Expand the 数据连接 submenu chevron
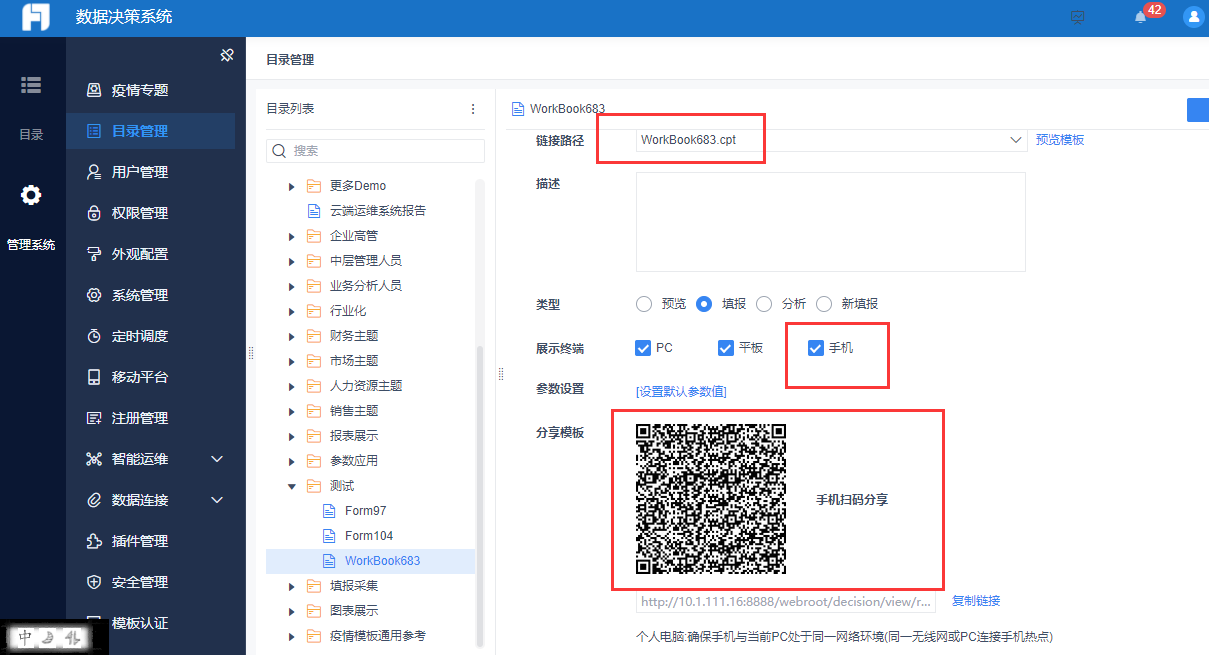Image resolution: width=1209 pixels, height=655 pixels. pos(217,500)
